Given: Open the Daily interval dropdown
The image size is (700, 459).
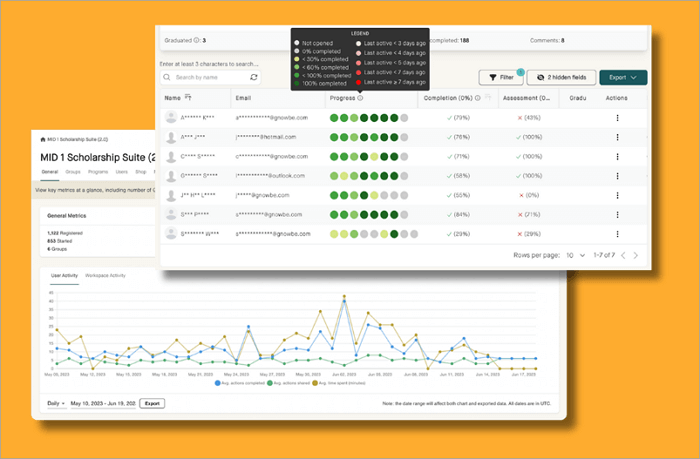Looking at the screenshot, I should click(56, 403).
